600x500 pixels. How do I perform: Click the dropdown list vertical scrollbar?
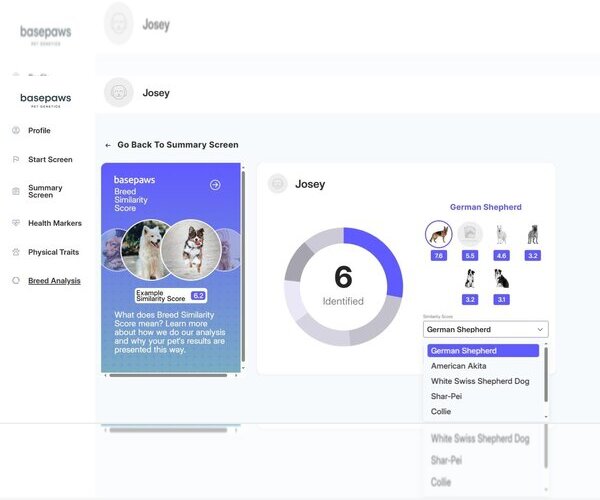[x=546, y=374]
